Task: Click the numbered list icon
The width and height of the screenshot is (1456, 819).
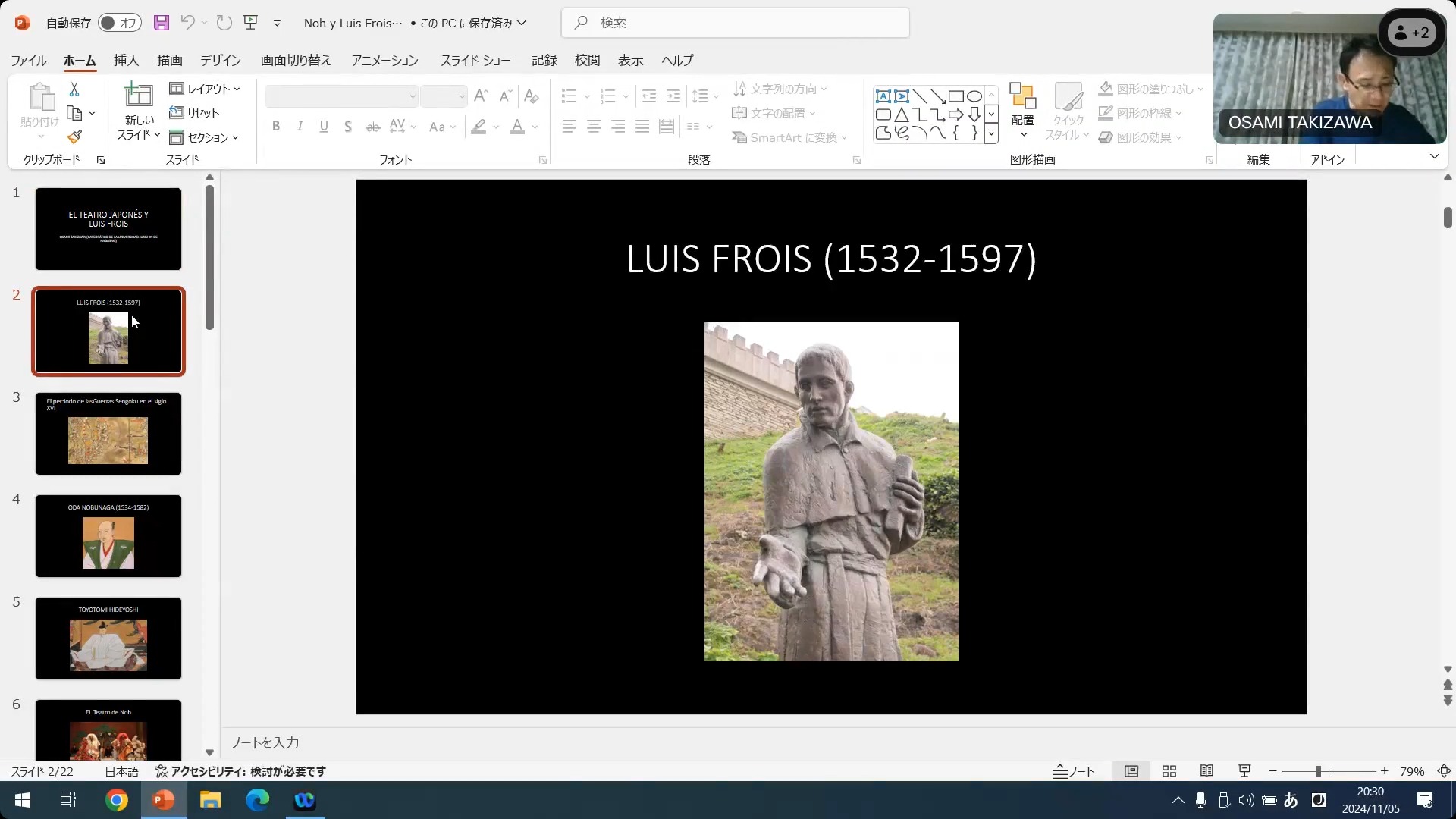Action: point(608,96)
